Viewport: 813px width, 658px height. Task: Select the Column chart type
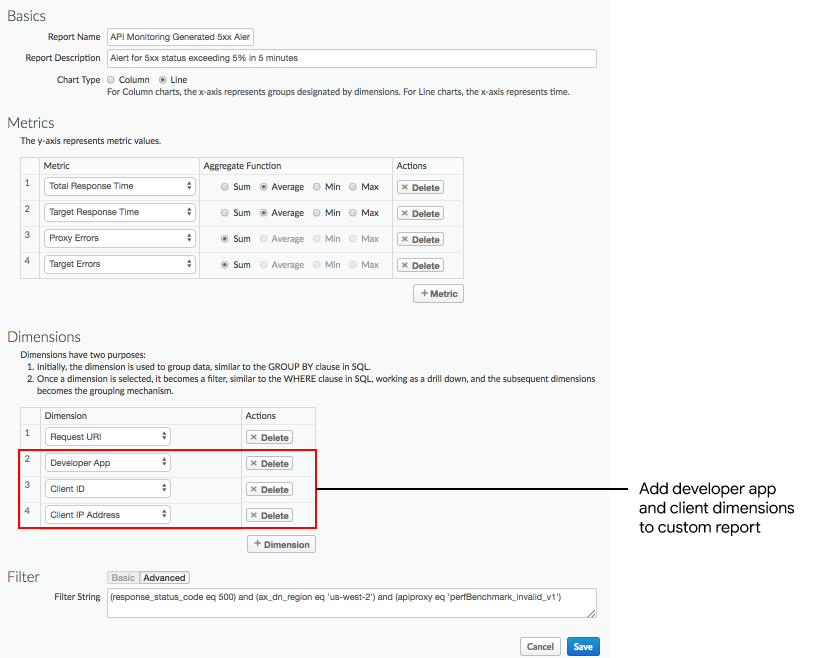click(112, 80)
